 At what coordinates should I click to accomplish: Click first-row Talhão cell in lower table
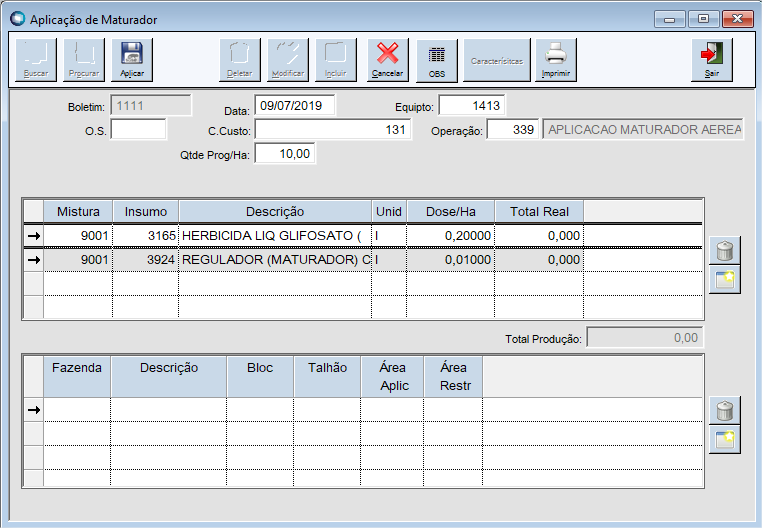tap(327, 410)
